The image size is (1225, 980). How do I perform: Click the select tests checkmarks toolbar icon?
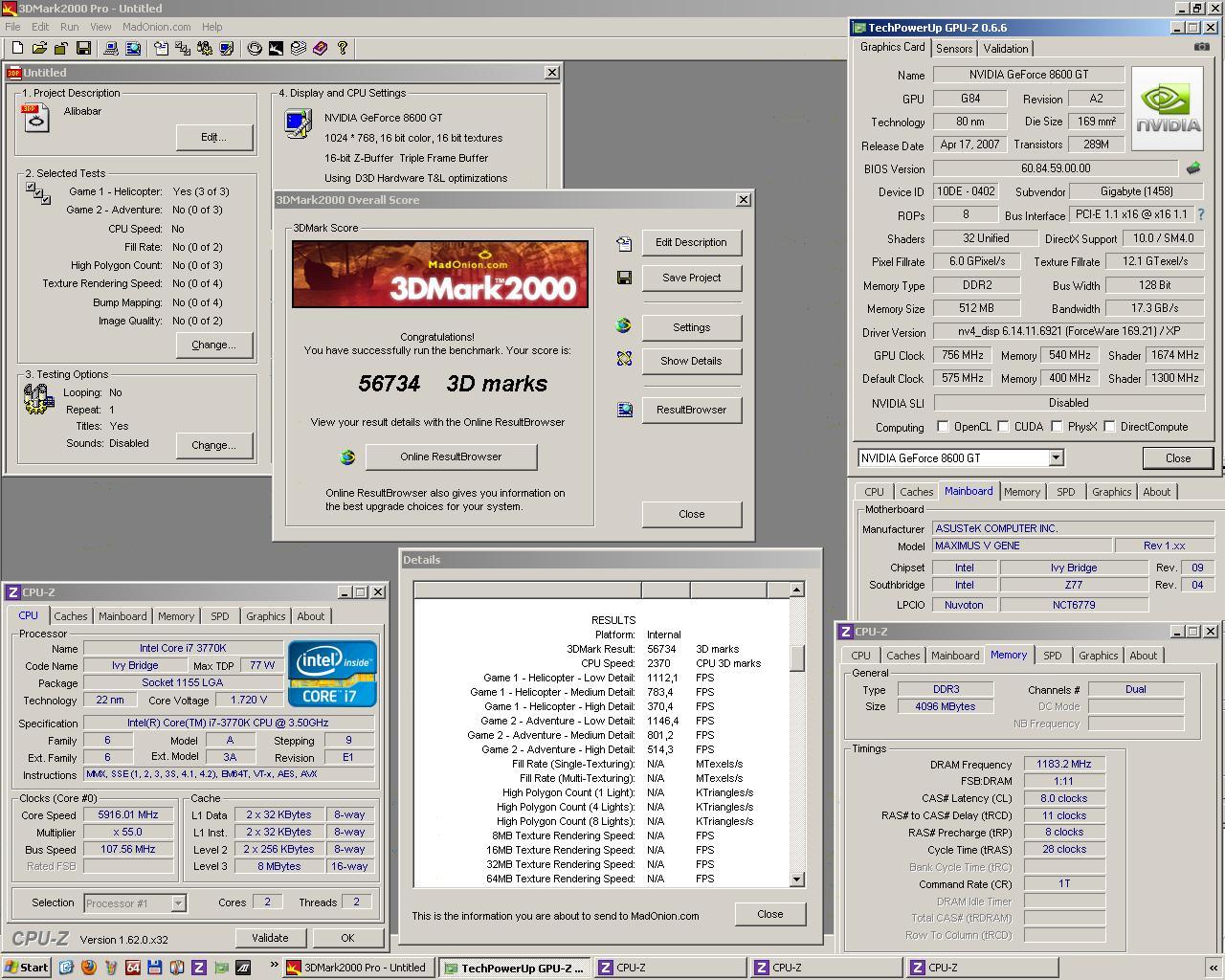182,48
